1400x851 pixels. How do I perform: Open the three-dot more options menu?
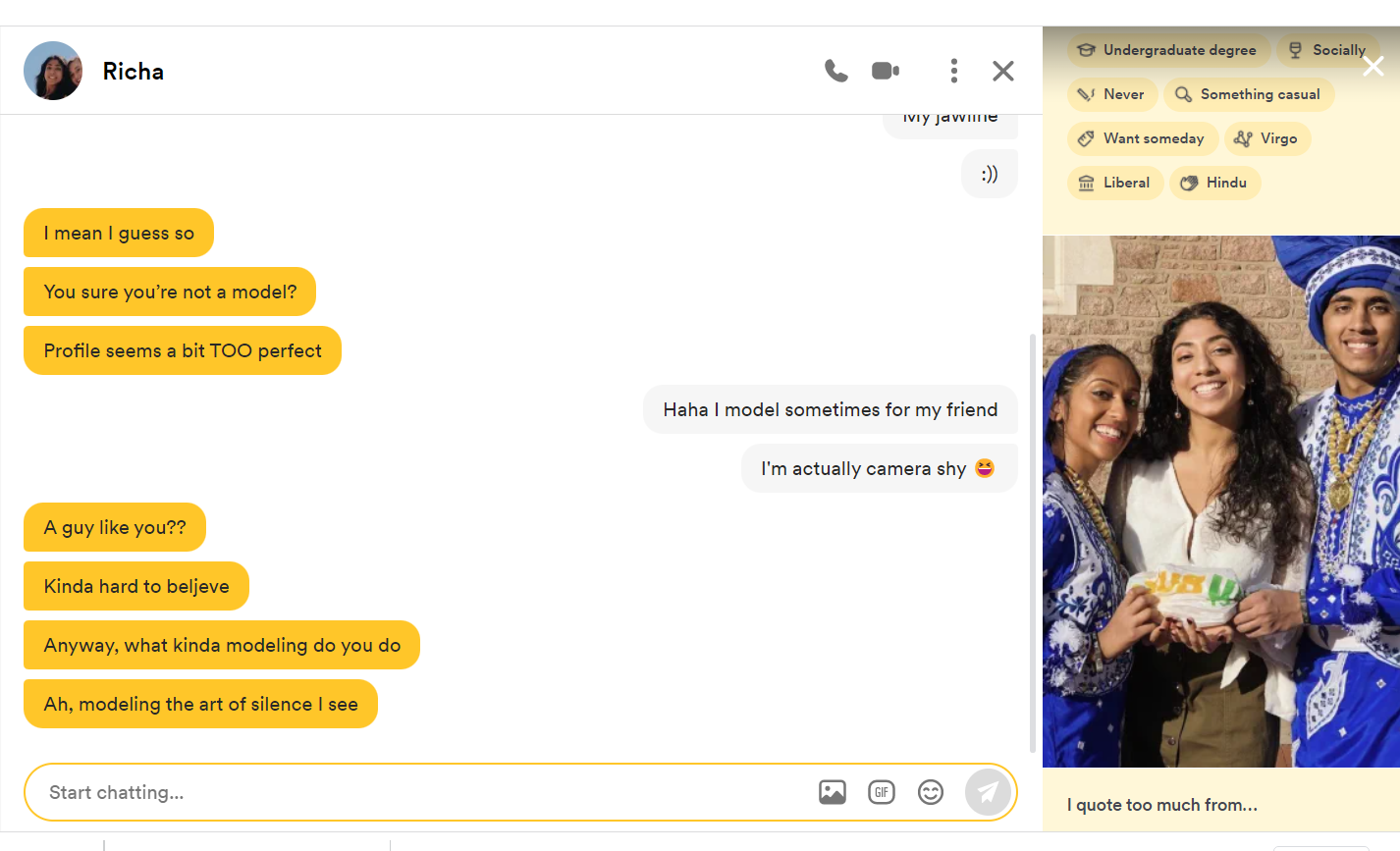coord(953,71)
